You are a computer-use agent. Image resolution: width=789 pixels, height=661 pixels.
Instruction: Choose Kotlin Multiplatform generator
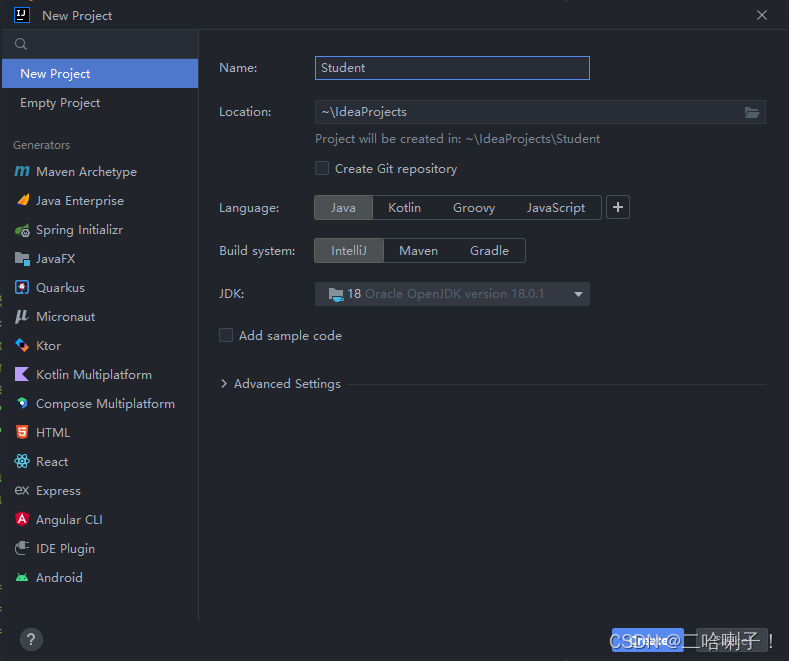tap(100, 375)
